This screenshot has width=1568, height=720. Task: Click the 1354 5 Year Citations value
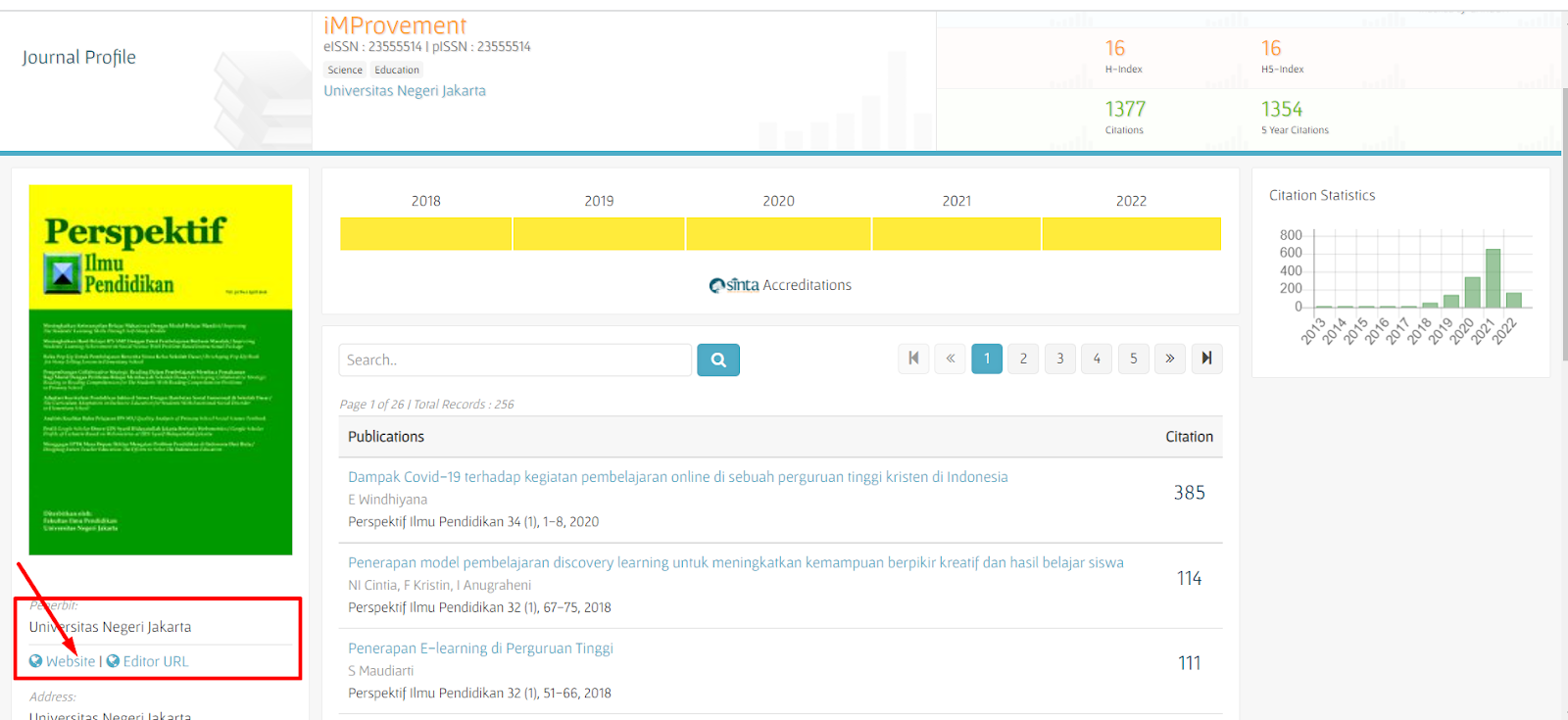(1282, 109)
